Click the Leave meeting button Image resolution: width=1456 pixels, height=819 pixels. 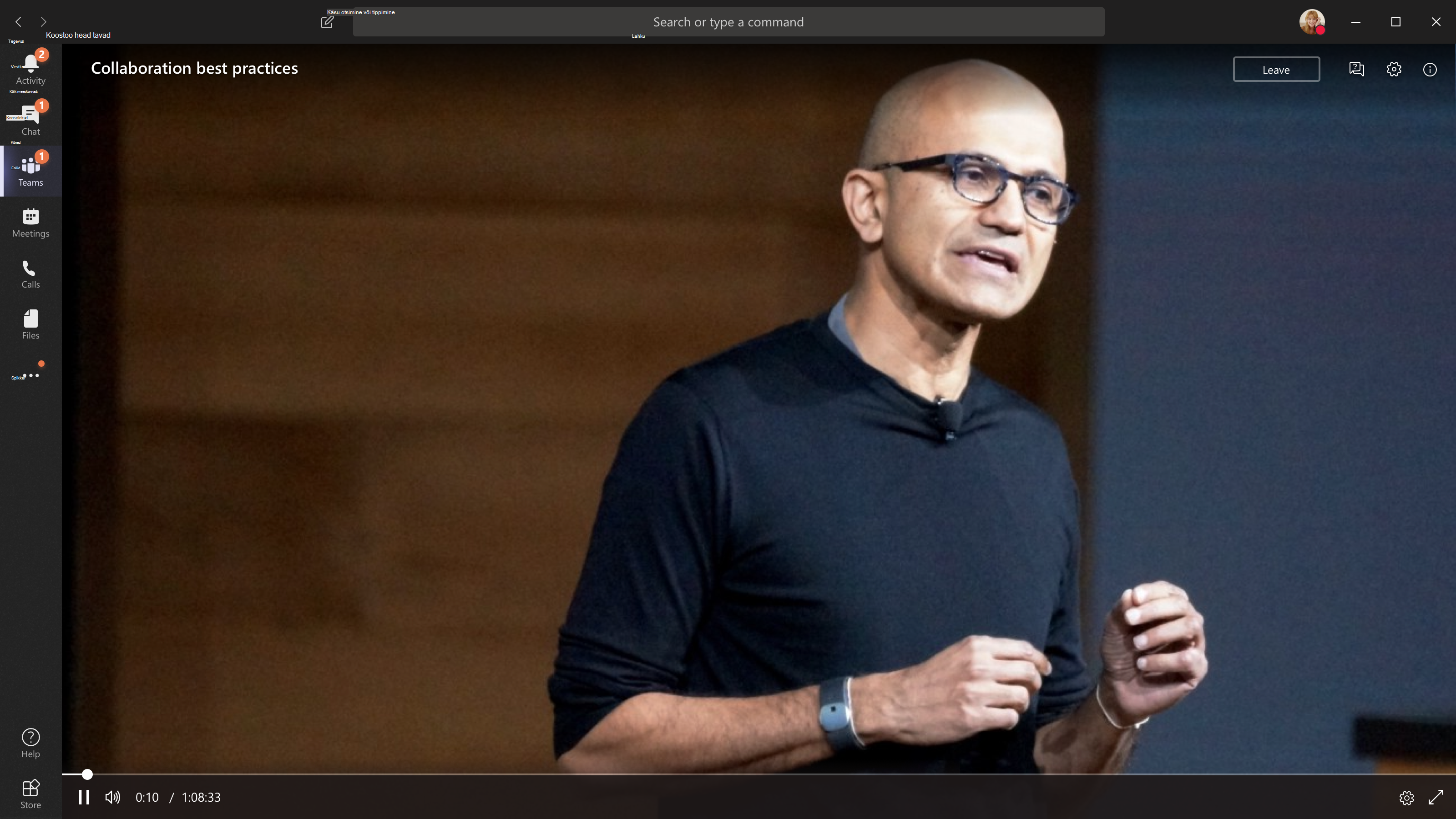(1275, 69)
